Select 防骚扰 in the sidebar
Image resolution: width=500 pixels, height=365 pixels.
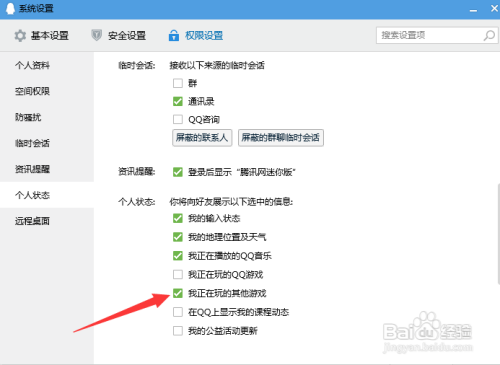[47, 117]
